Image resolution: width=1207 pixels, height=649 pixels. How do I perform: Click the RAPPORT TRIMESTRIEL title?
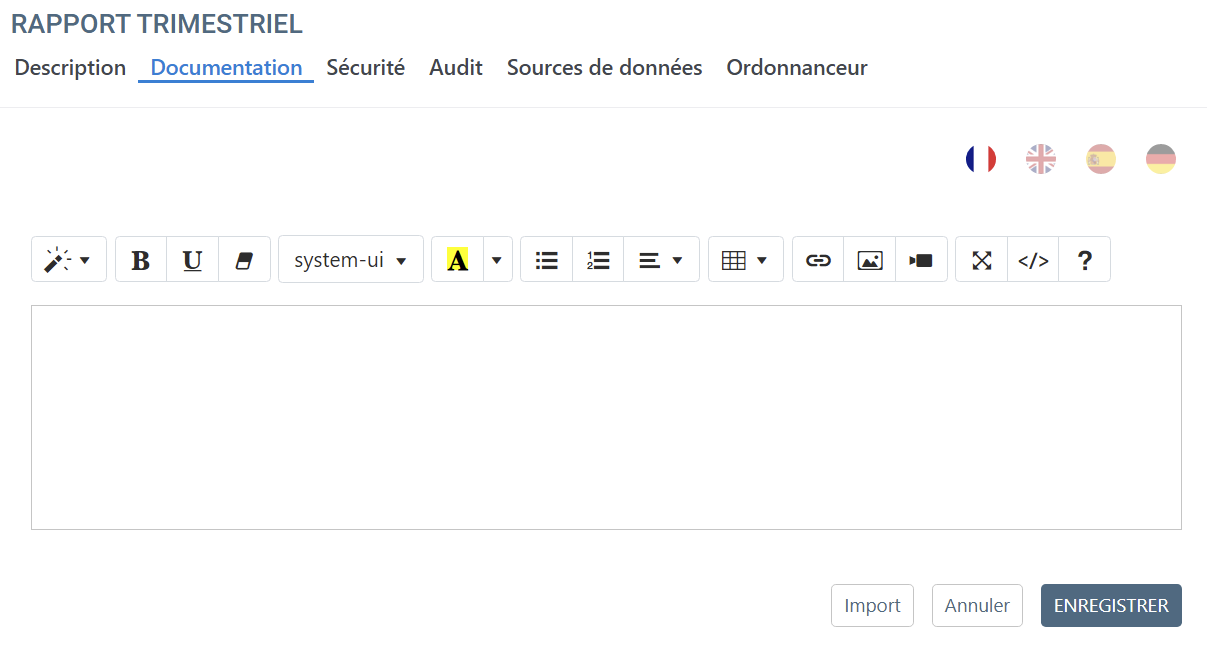pyautogui.click(x=157, y=24)
